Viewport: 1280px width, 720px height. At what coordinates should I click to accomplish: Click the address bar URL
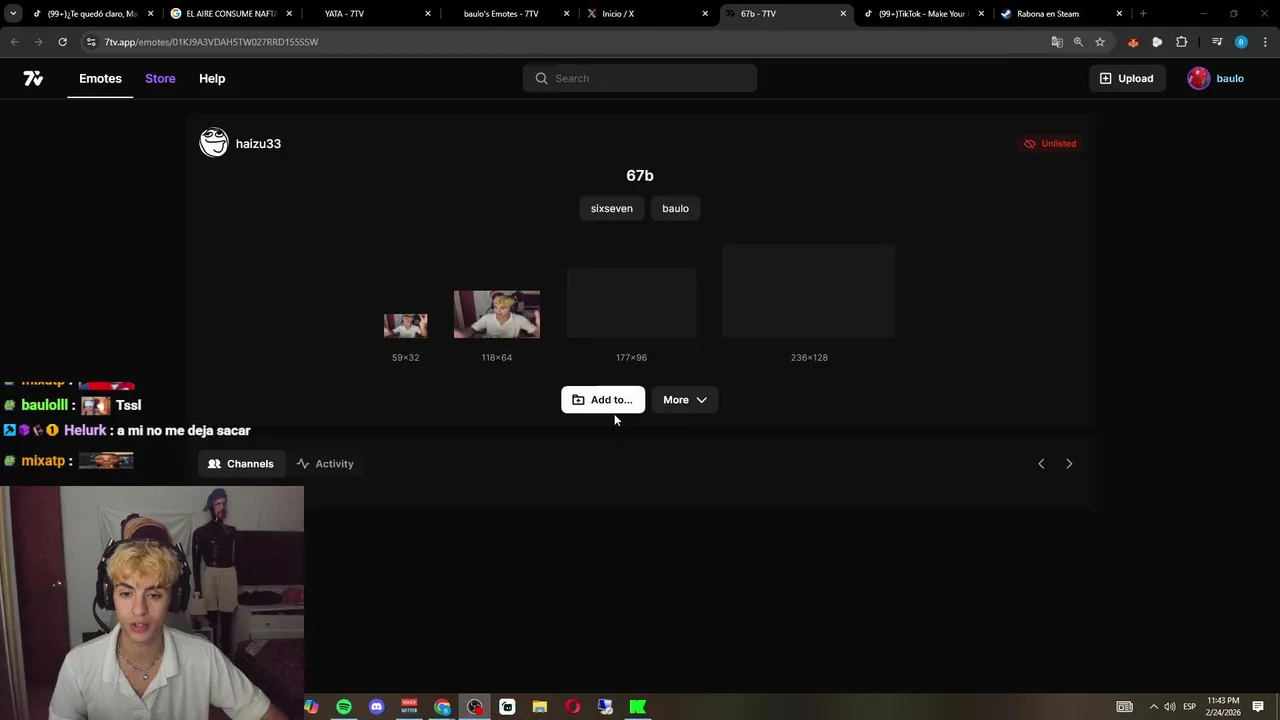coord(211,42)
